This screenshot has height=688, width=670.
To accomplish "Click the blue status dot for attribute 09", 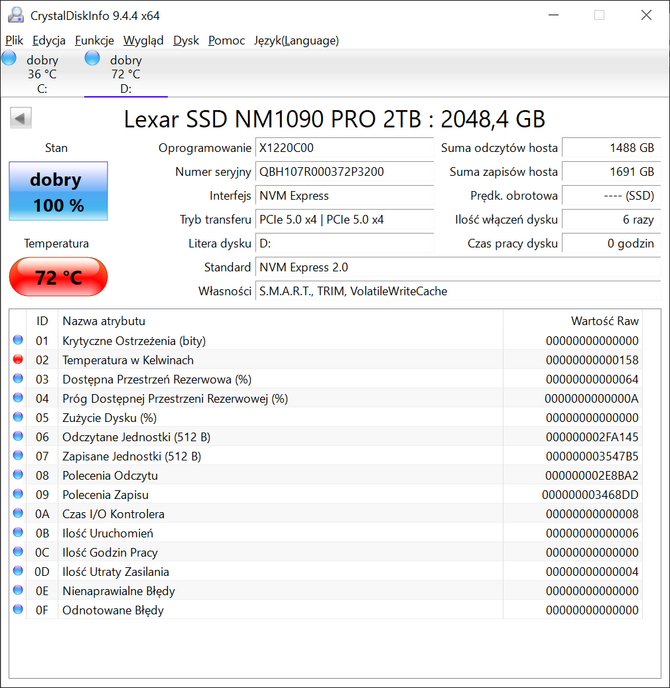I will pyautogui.click(x=18, y=494).
